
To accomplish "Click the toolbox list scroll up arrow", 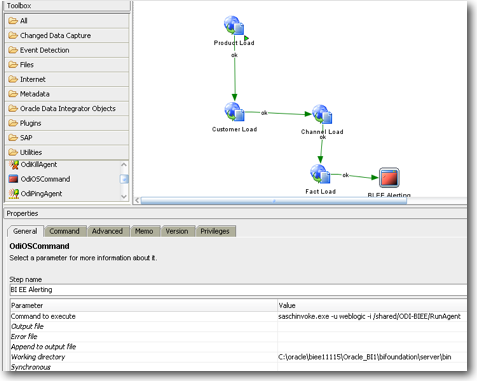I will point(124,165).
